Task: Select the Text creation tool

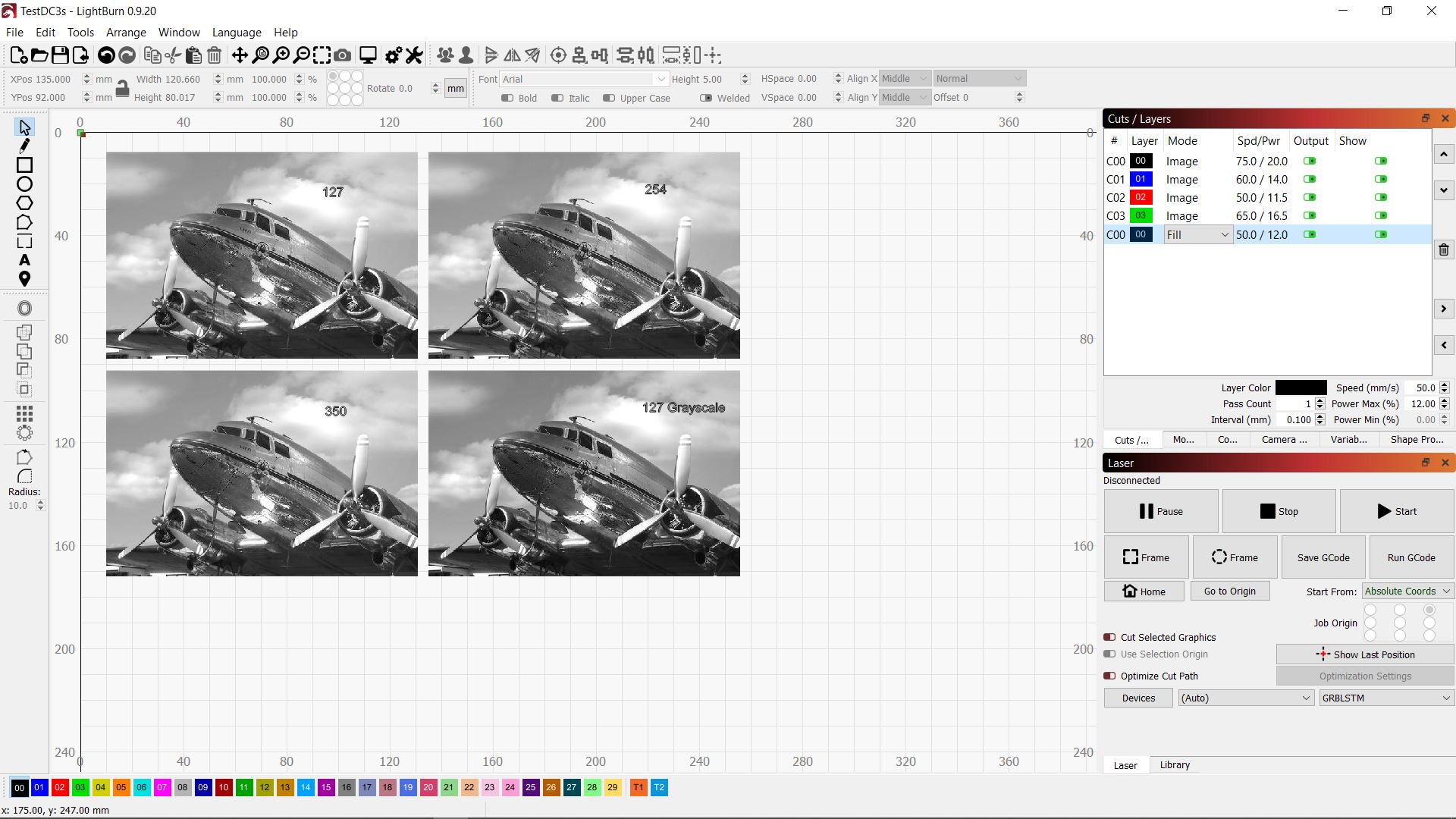Action: pyautogui.click(x=24, y=260)
